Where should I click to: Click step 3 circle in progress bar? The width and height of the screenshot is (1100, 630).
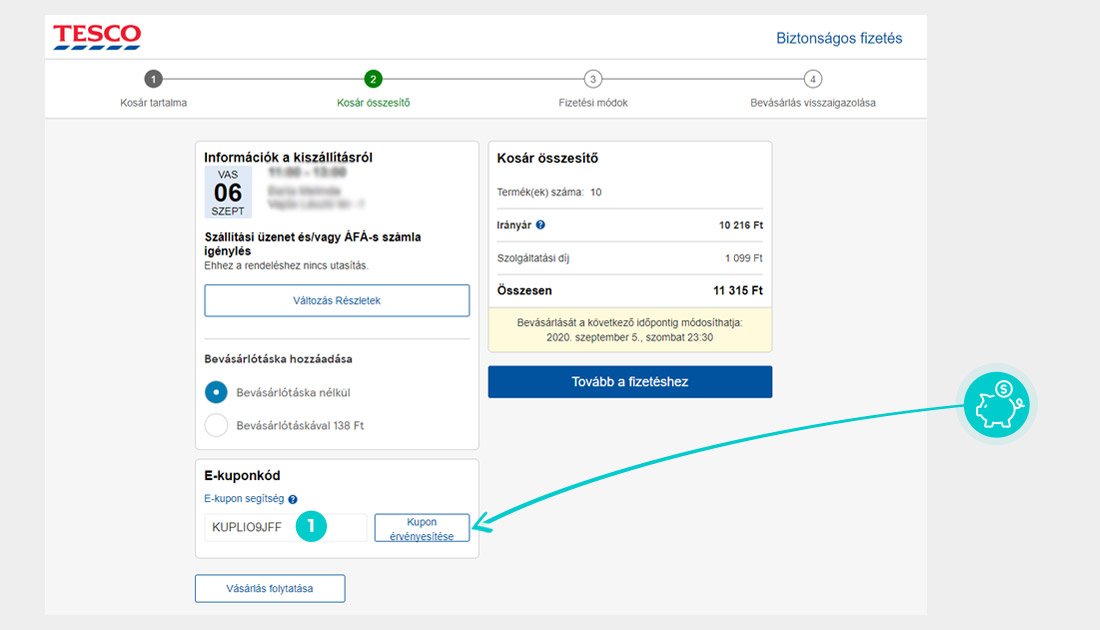point(593,79)
